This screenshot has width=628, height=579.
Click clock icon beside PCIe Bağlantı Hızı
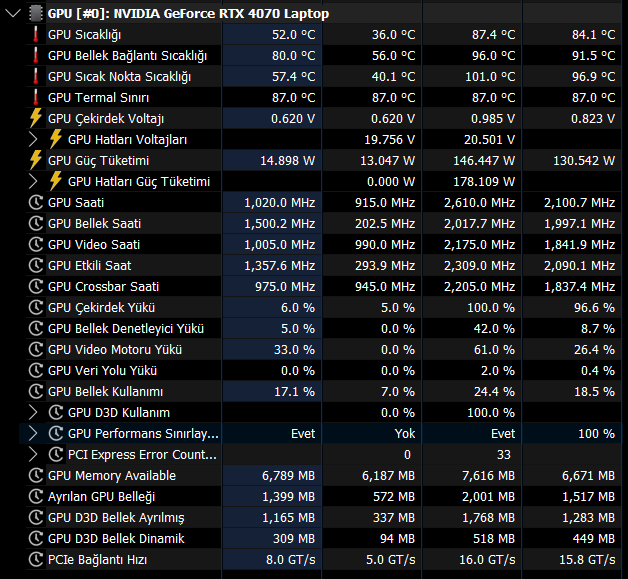(x=36, y=559)
